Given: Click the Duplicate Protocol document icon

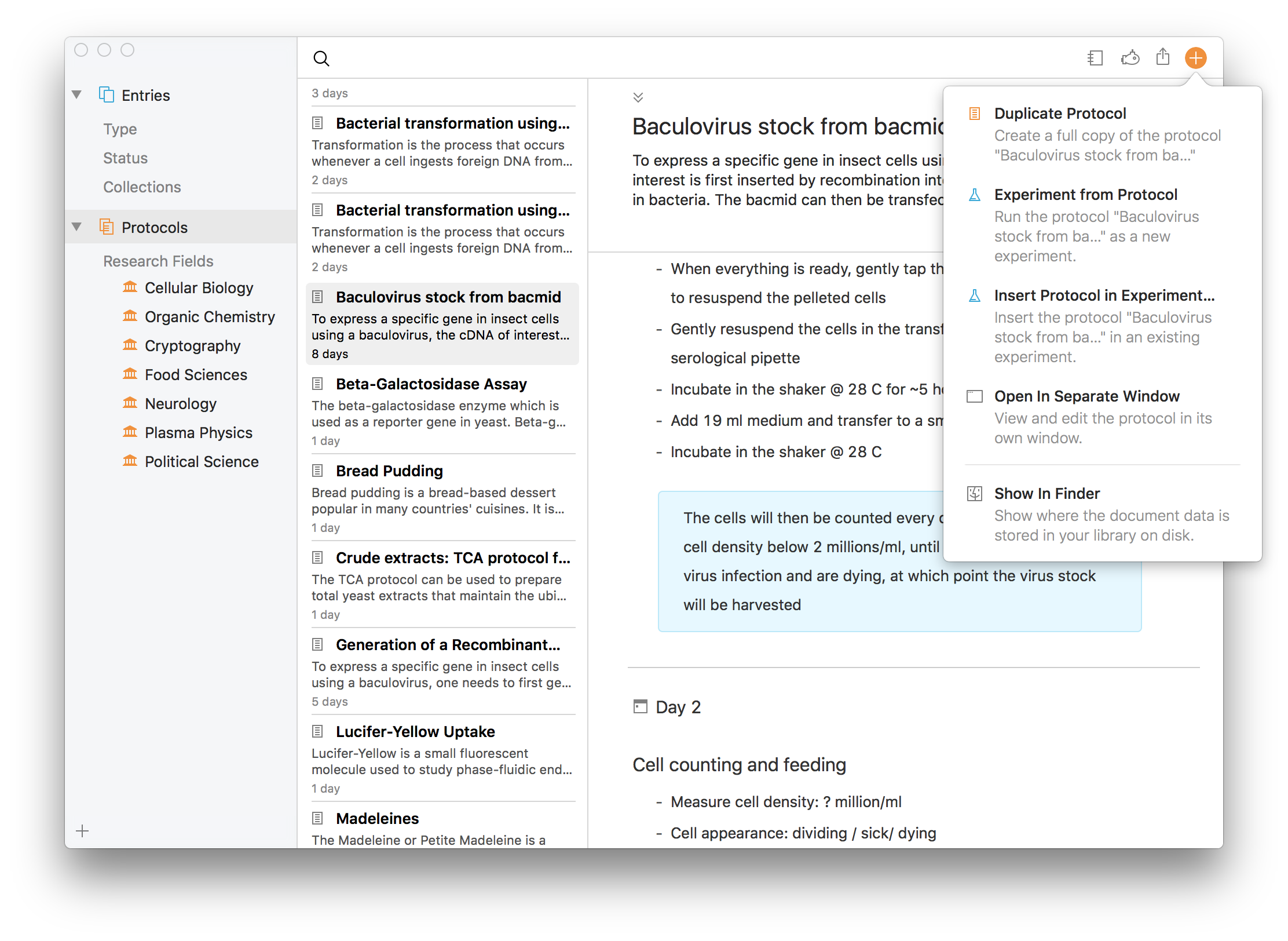Looking at the screenshot, I should [x=975, y=114].
